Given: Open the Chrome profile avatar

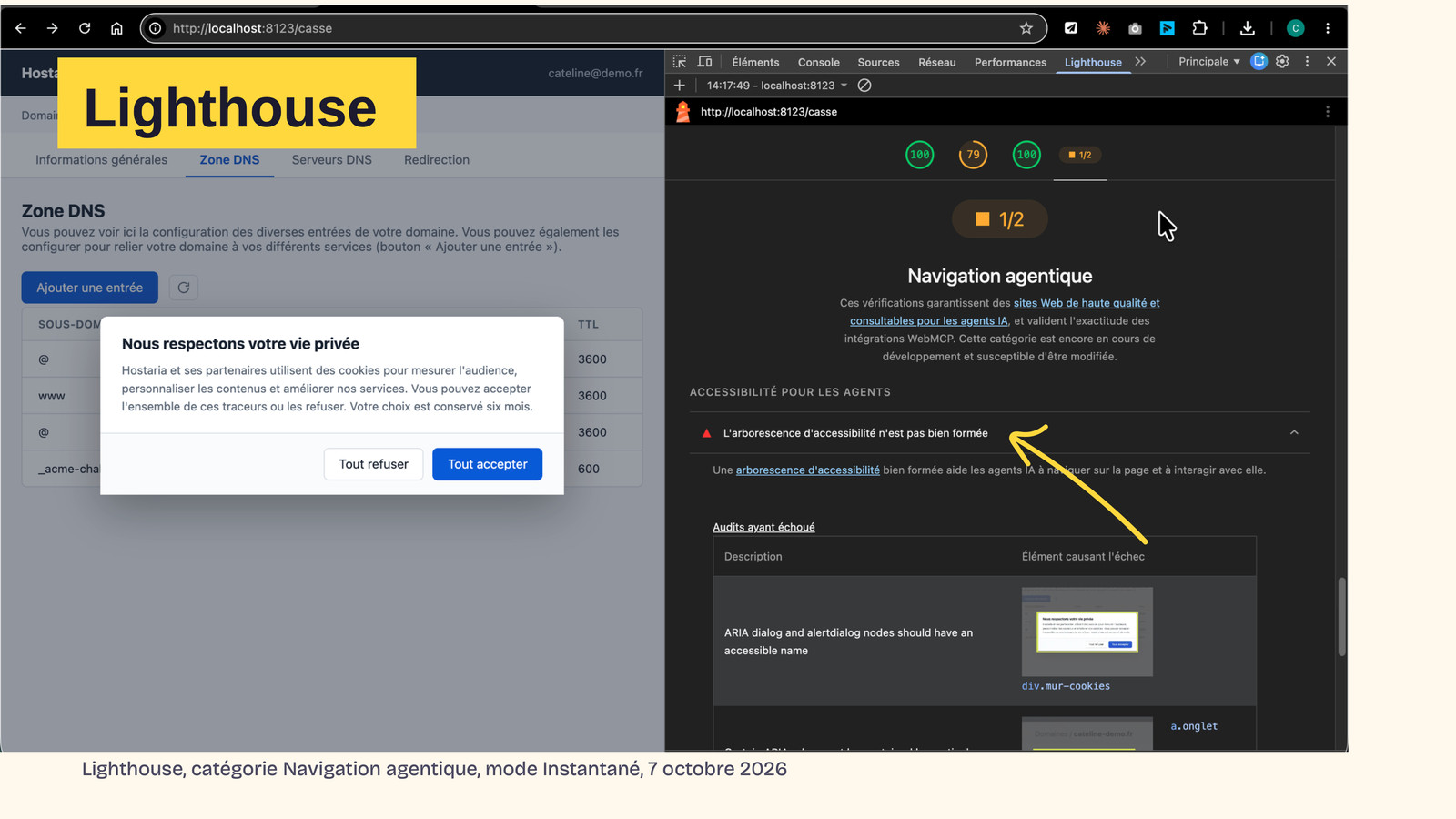Looking at the screenshot, I should (x=1296, y=28).
